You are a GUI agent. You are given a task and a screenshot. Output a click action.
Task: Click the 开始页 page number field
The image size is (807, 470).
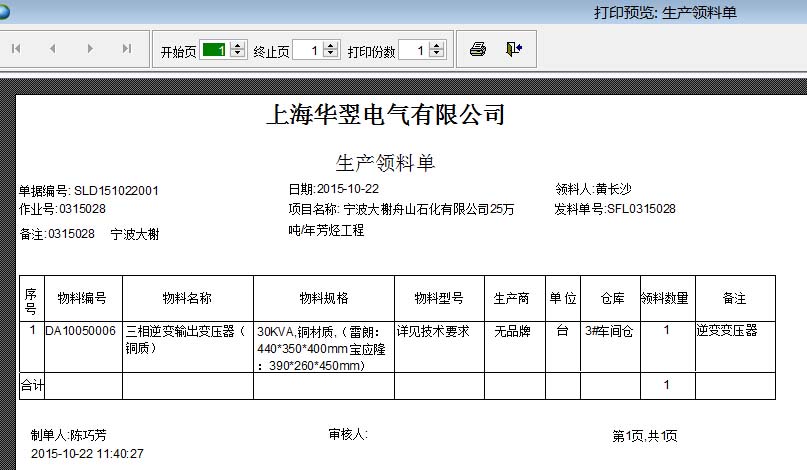tap(215, 50)
